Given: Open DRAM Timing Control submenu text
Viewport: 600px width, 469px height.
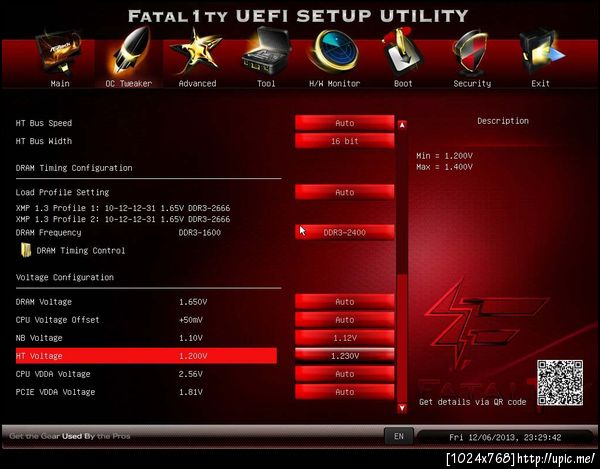Looking at the screenshot, I should pyautogui.click(x=81, y=251).
